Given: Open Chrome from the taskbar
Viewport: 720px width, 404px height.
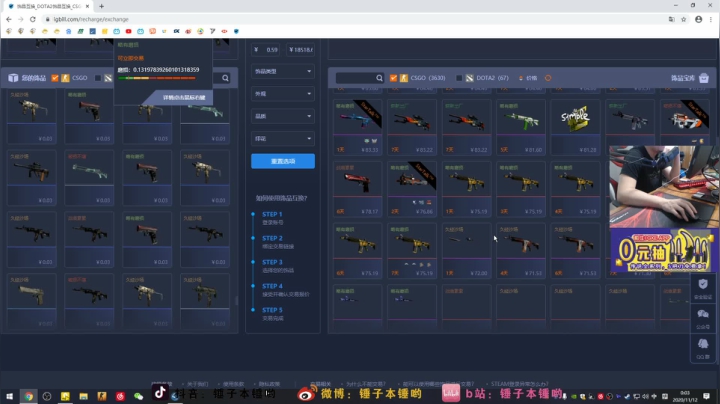Looking at the screenshot, I should pos(28,396).
